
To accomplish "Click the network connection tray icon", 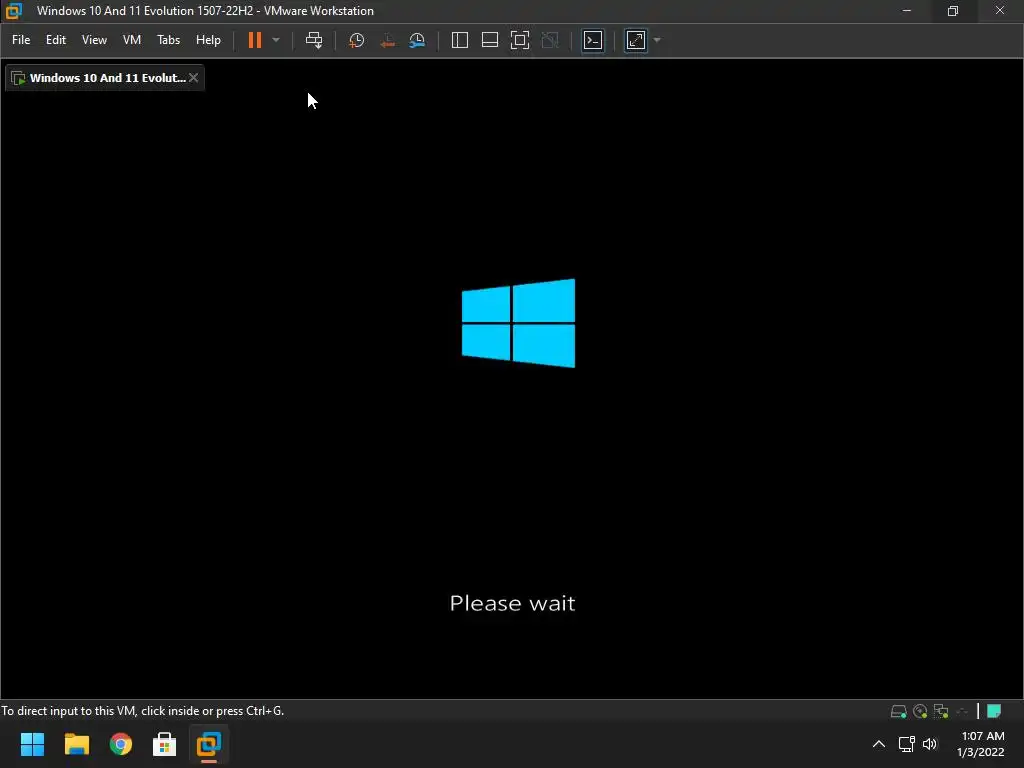I will point(906,744).
